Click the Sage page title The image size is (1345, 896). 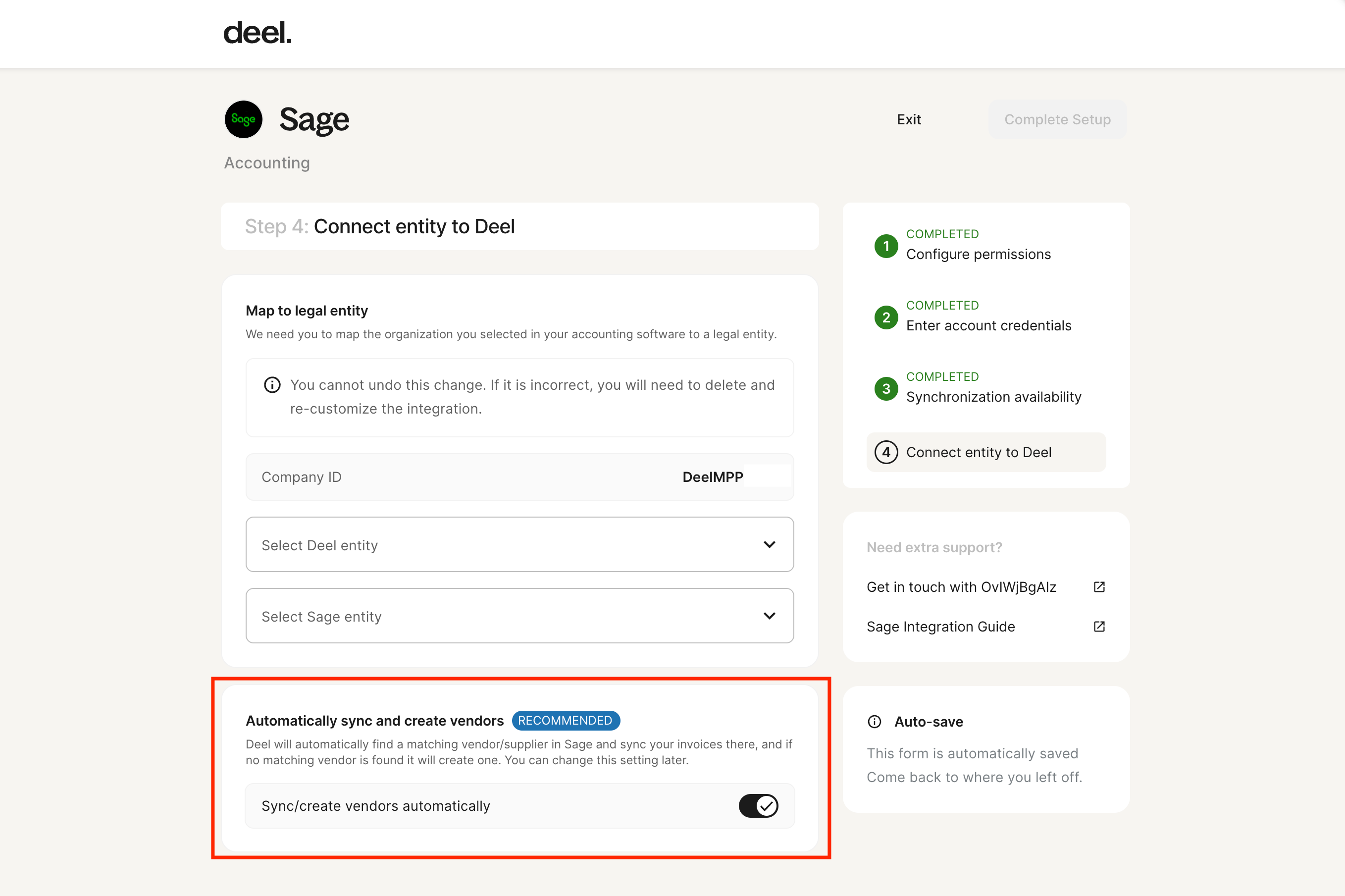313,119
